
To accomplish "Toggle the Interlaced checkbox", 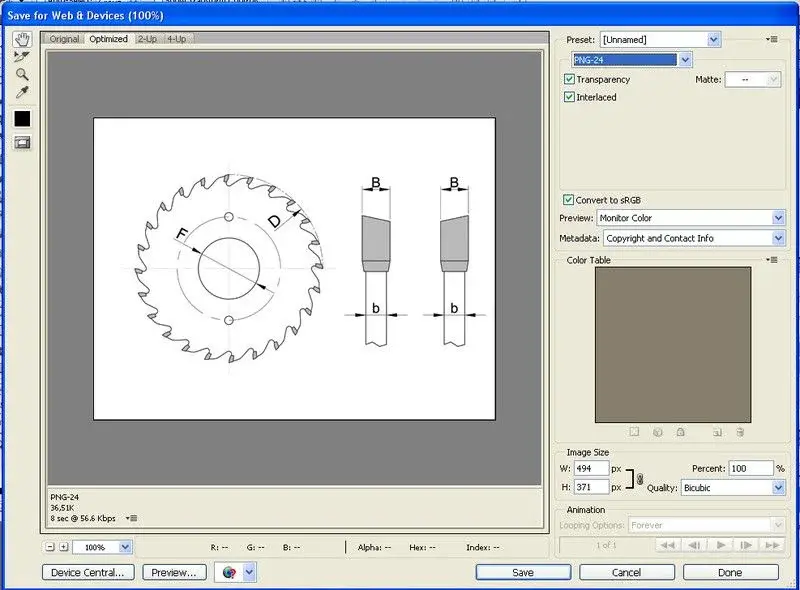I will [569, 97].
